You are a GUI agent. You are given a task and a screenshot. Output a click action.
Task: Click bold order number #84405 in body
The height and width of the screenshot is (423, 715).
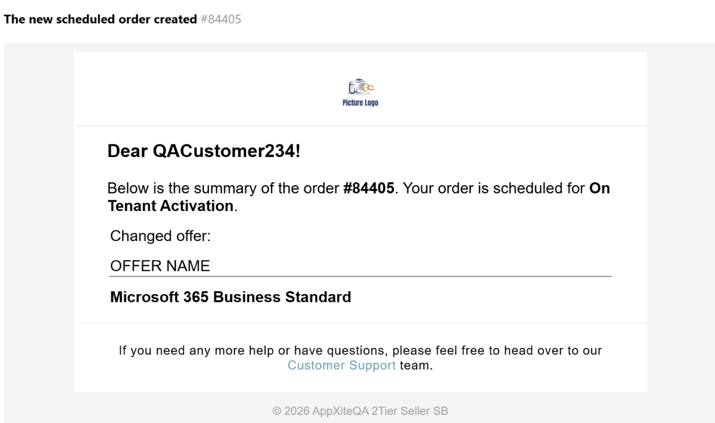coord(368,188)
